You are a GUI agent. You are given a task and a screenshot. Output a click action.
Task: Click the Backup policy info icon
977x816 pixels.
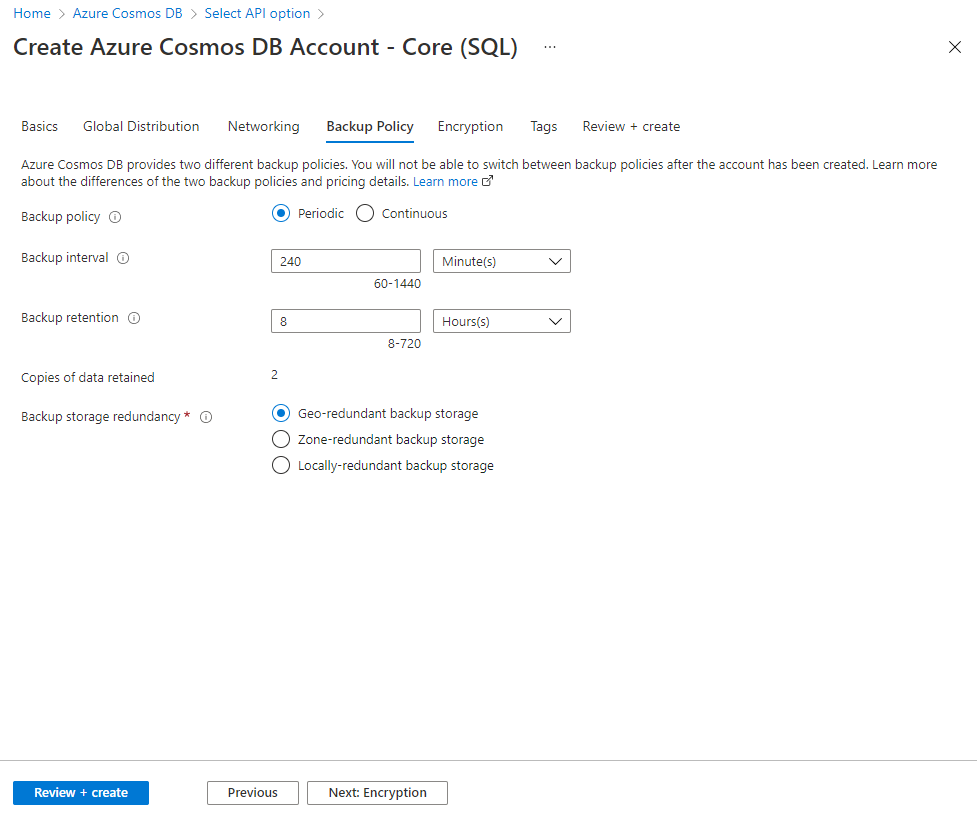click(115, 217)
